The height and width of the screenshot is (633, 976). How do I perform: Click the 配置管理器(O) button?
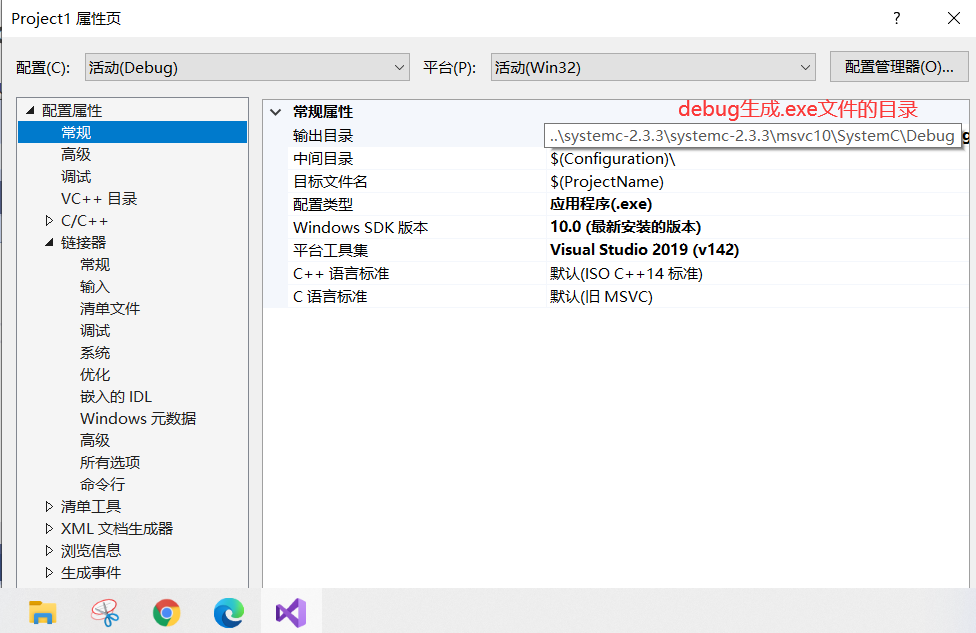click(897, 66)
